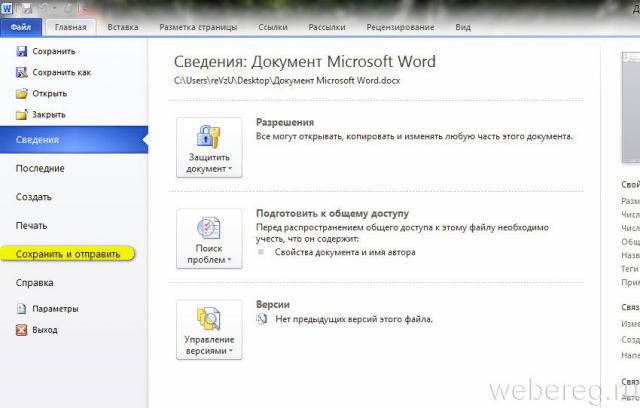
Task: Click the save floppy icon in quick access toolbar
Action: click(27, 8)
